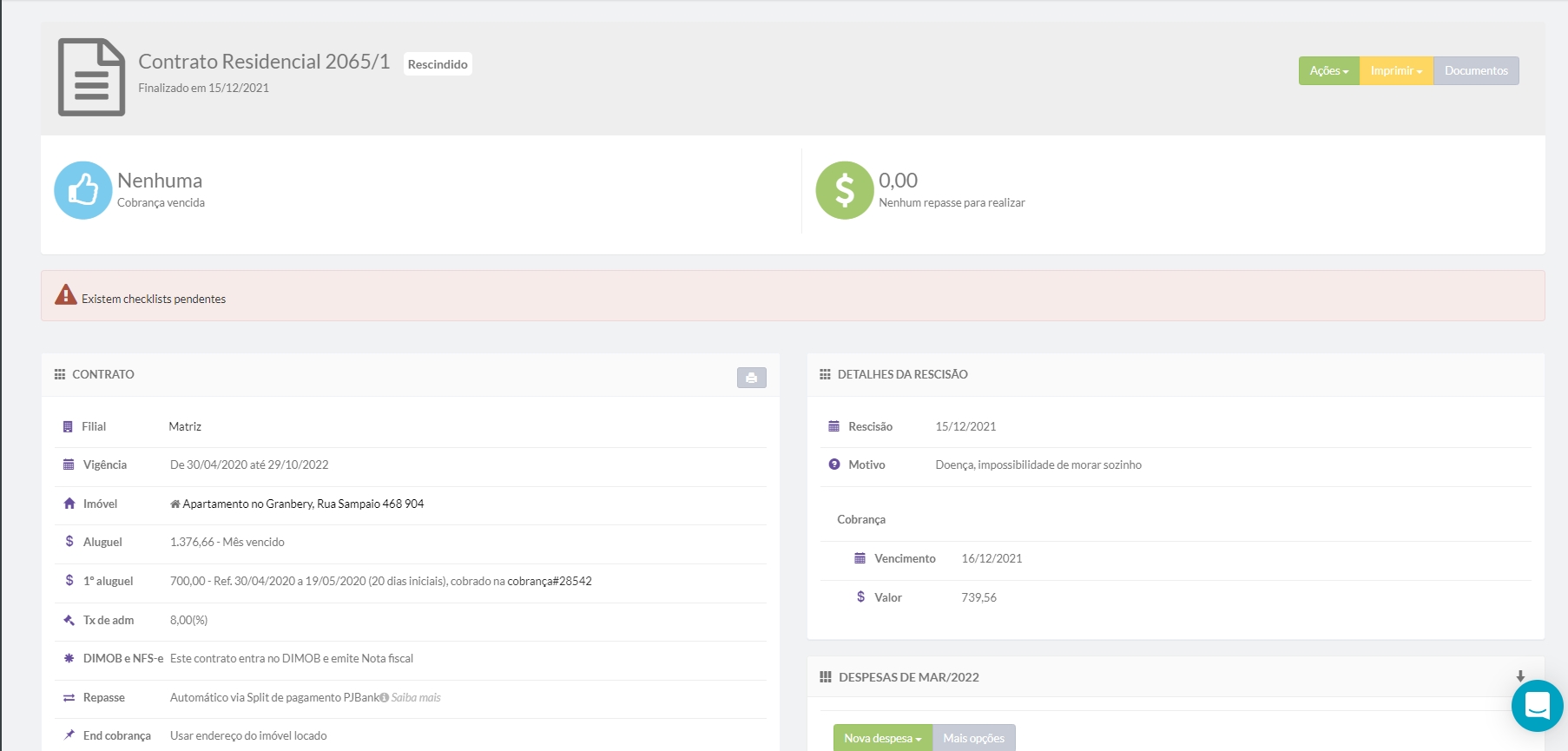Open the Nova despesa dropdown
This screenshot has height=751, width=1568.
click(x=882, y=738)
